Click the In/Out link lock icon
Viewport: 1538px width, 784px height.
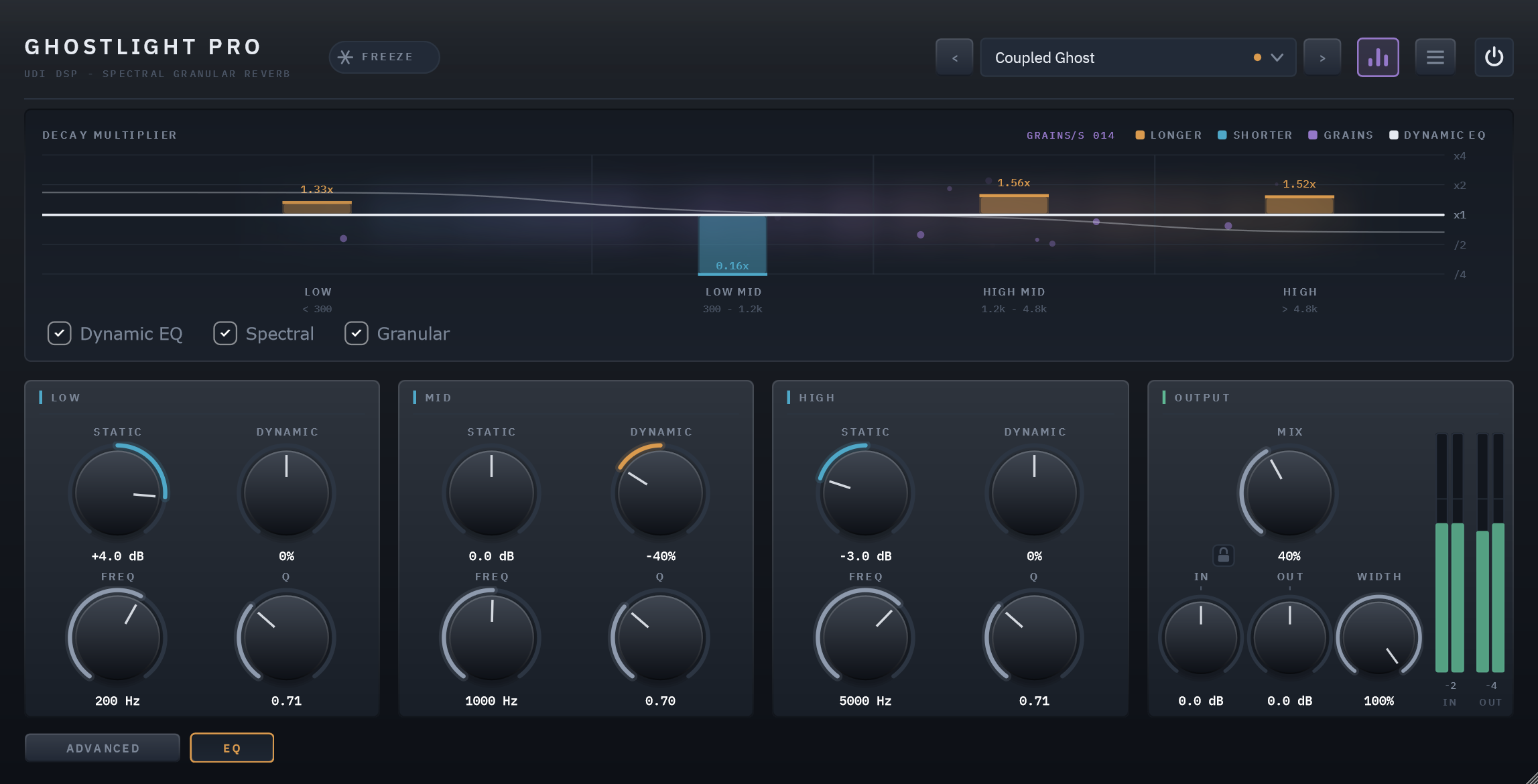point(1223,555)
